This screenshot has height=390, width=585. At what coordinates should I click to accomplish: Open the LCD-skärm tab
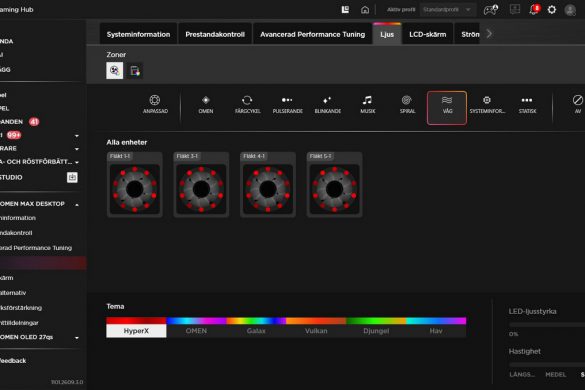428,34
